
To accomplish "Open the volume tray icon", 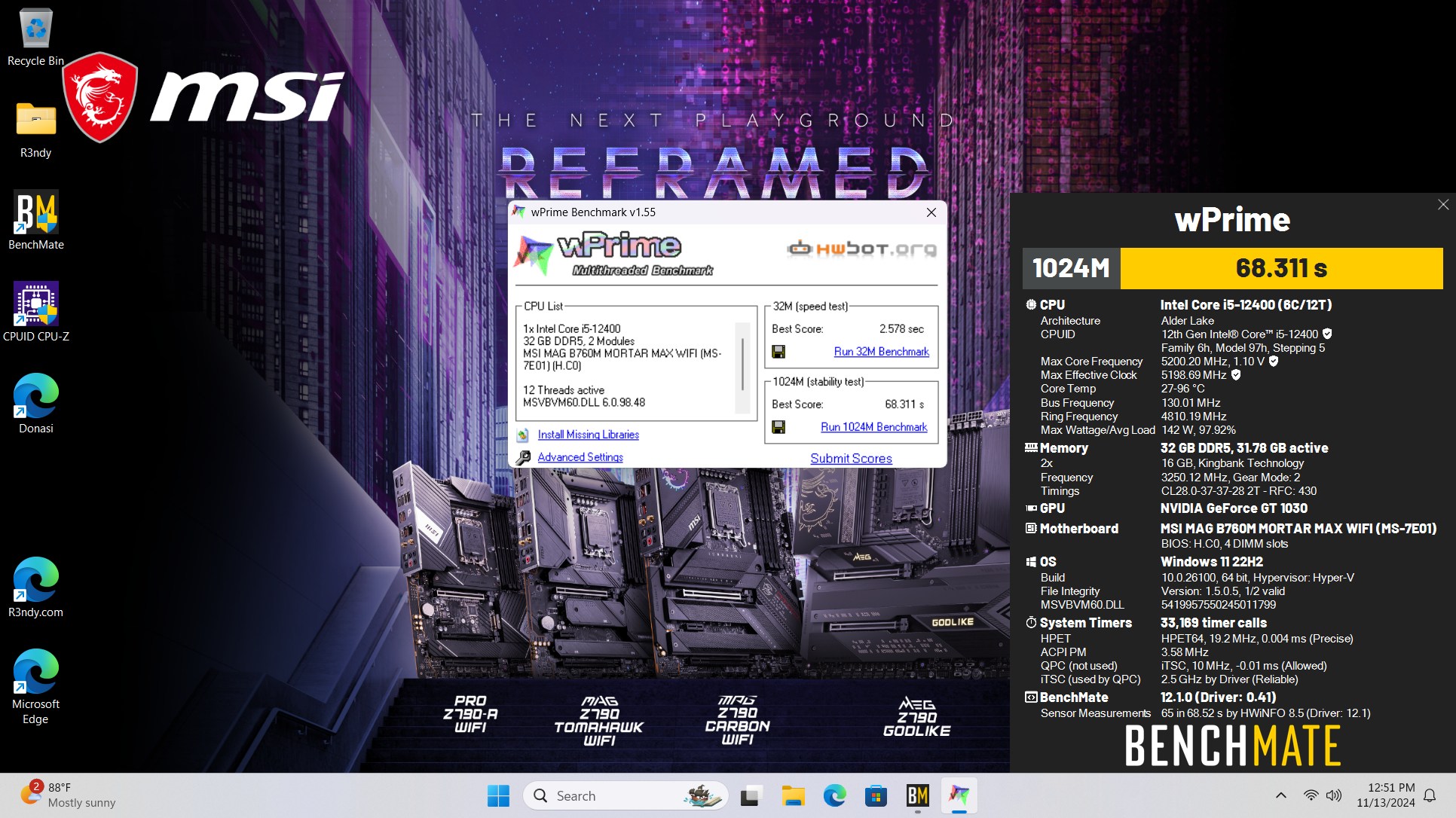I will (1334, 795).
